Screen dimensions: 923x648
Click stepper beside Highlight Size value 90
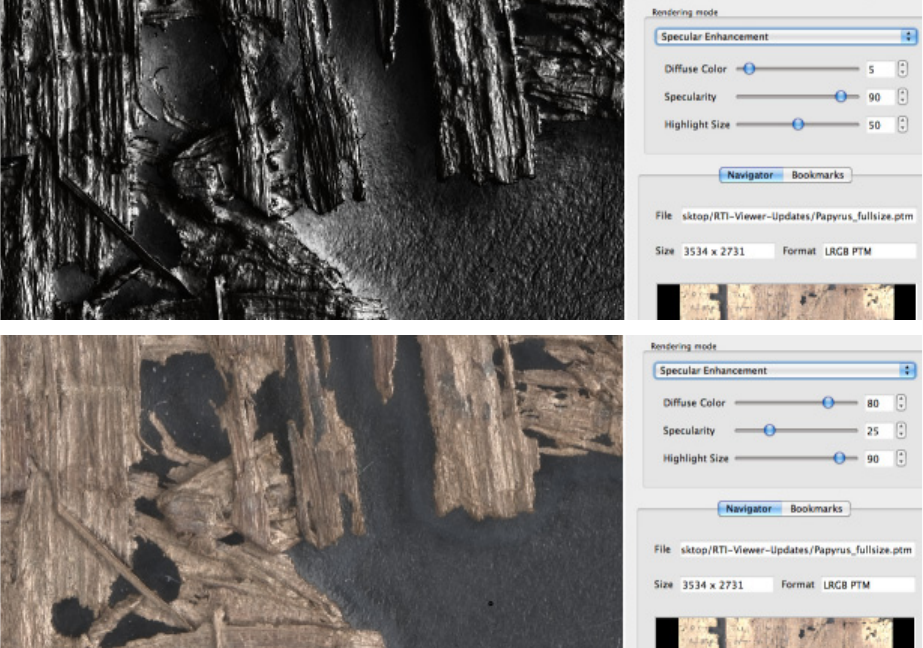coord(901,458)
